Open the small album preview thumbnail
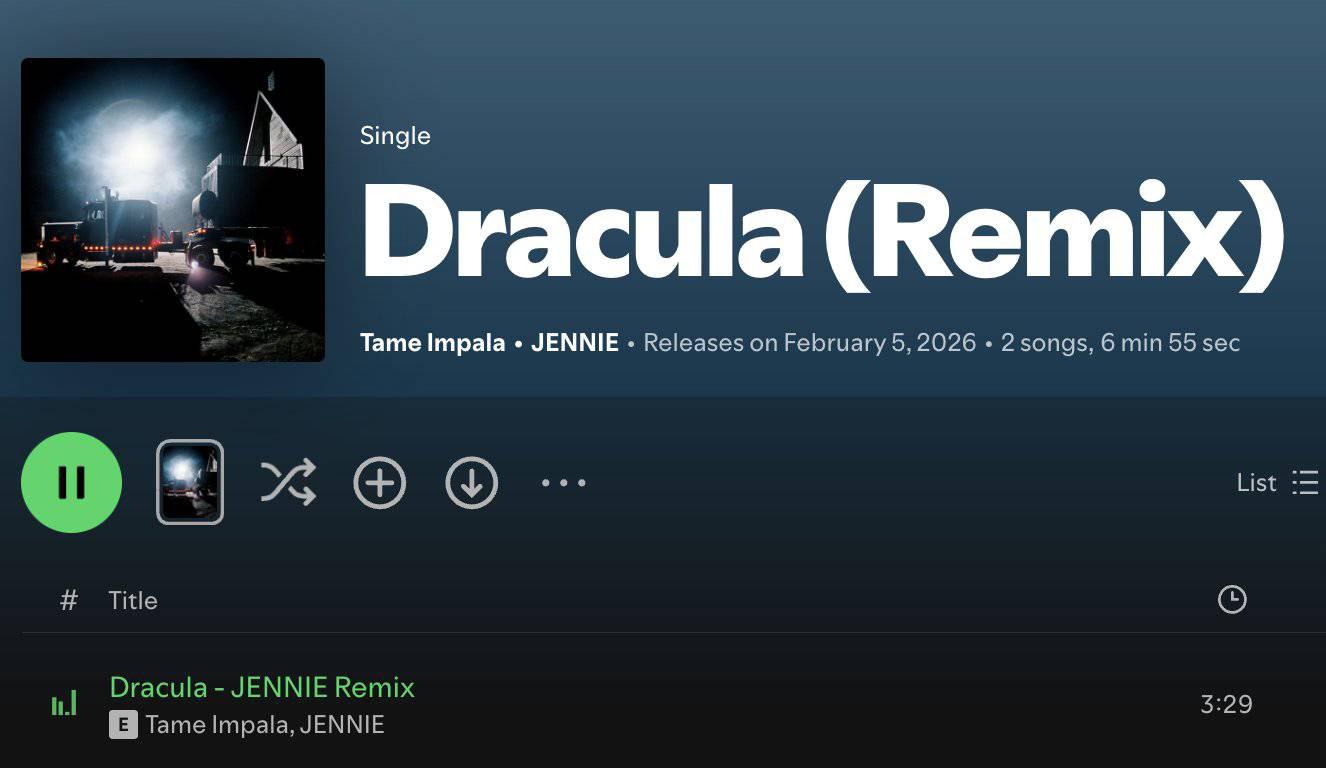Image resolution: width=1326 pixels, height=768 pixels. pos(190,482)
